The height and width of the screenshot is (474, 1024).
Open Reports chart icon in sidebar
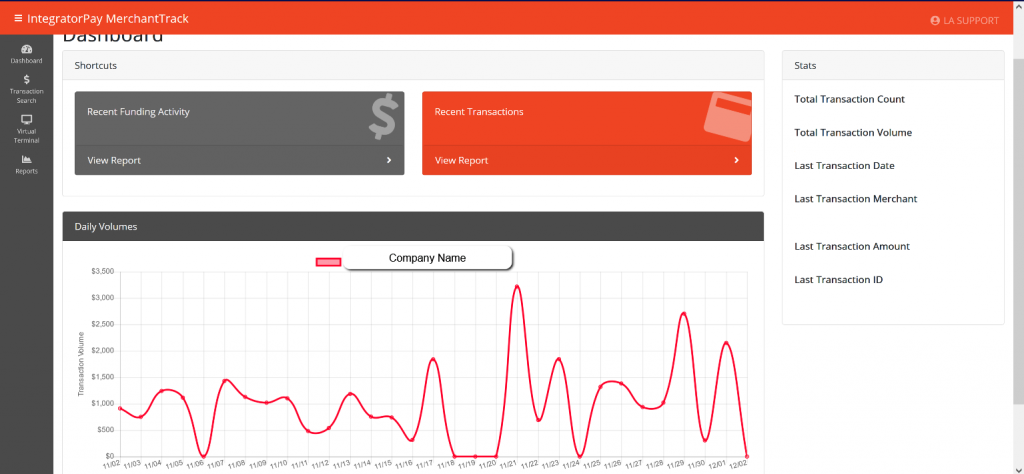click(26, 159)
